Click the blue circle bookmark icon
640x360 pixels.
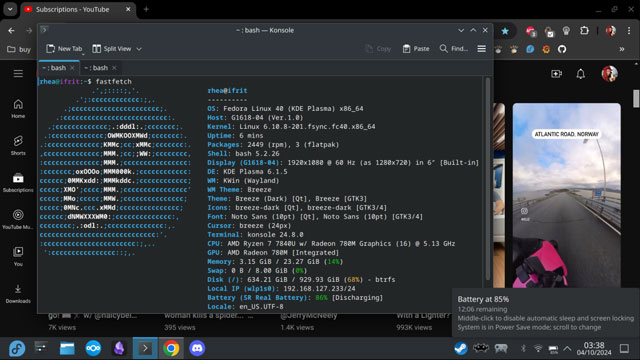(x=530, y=49)
